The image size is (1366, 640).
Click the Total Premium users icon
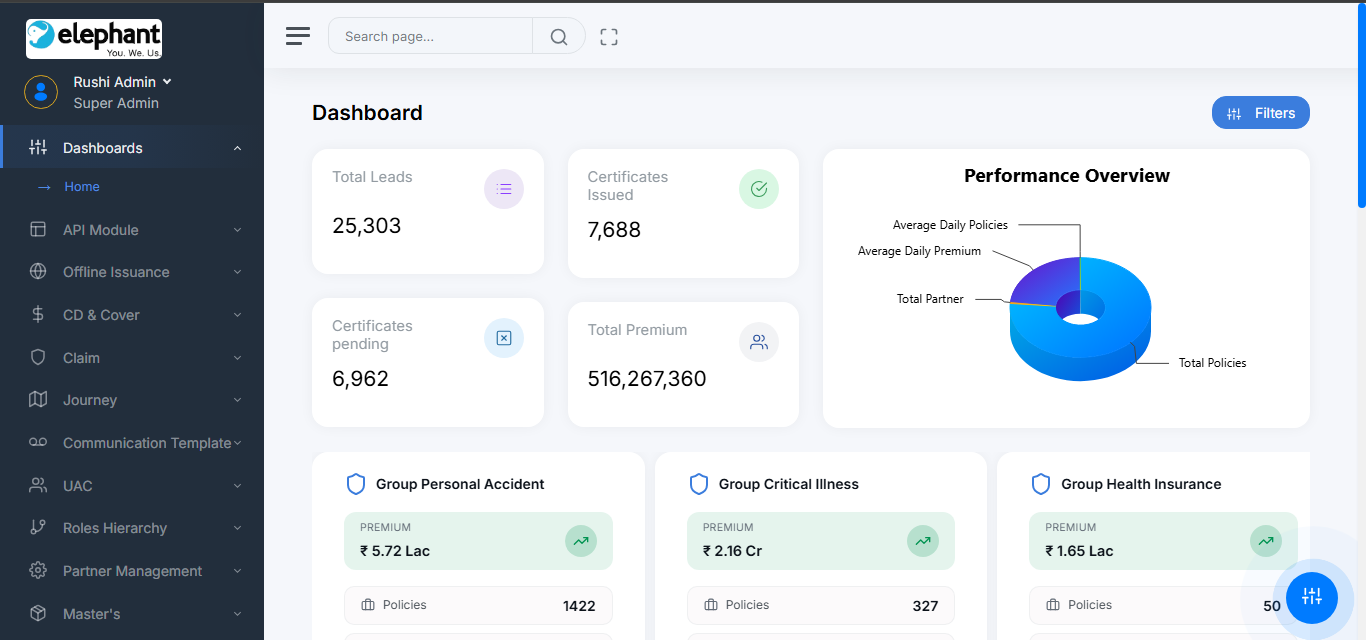[x=759, y=342]
